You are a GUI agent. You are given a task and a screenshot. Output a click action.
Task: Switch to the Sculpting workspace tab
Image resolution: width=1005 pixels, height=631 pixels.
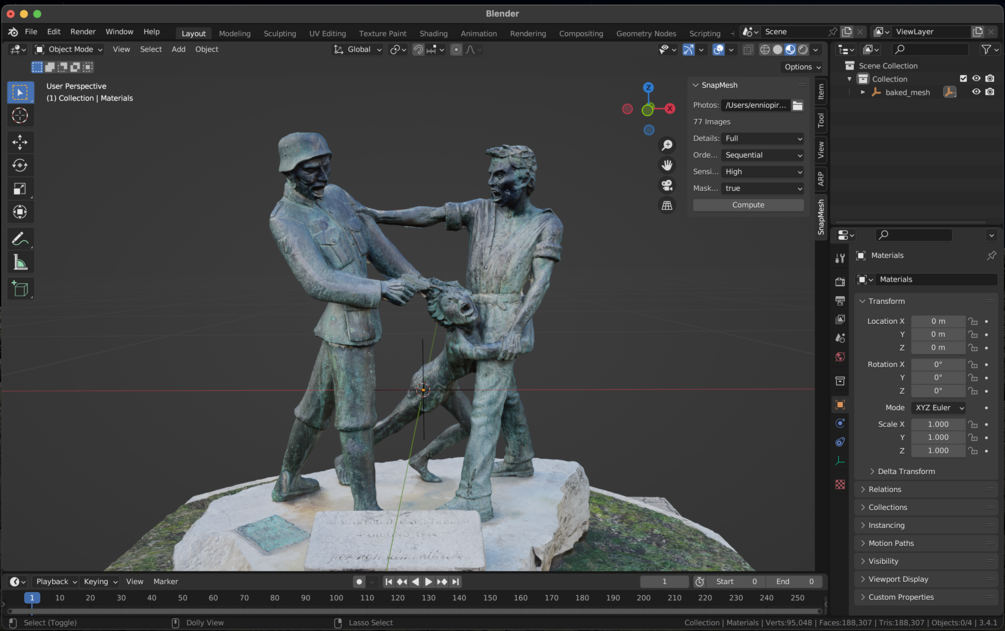click(279, 33)
